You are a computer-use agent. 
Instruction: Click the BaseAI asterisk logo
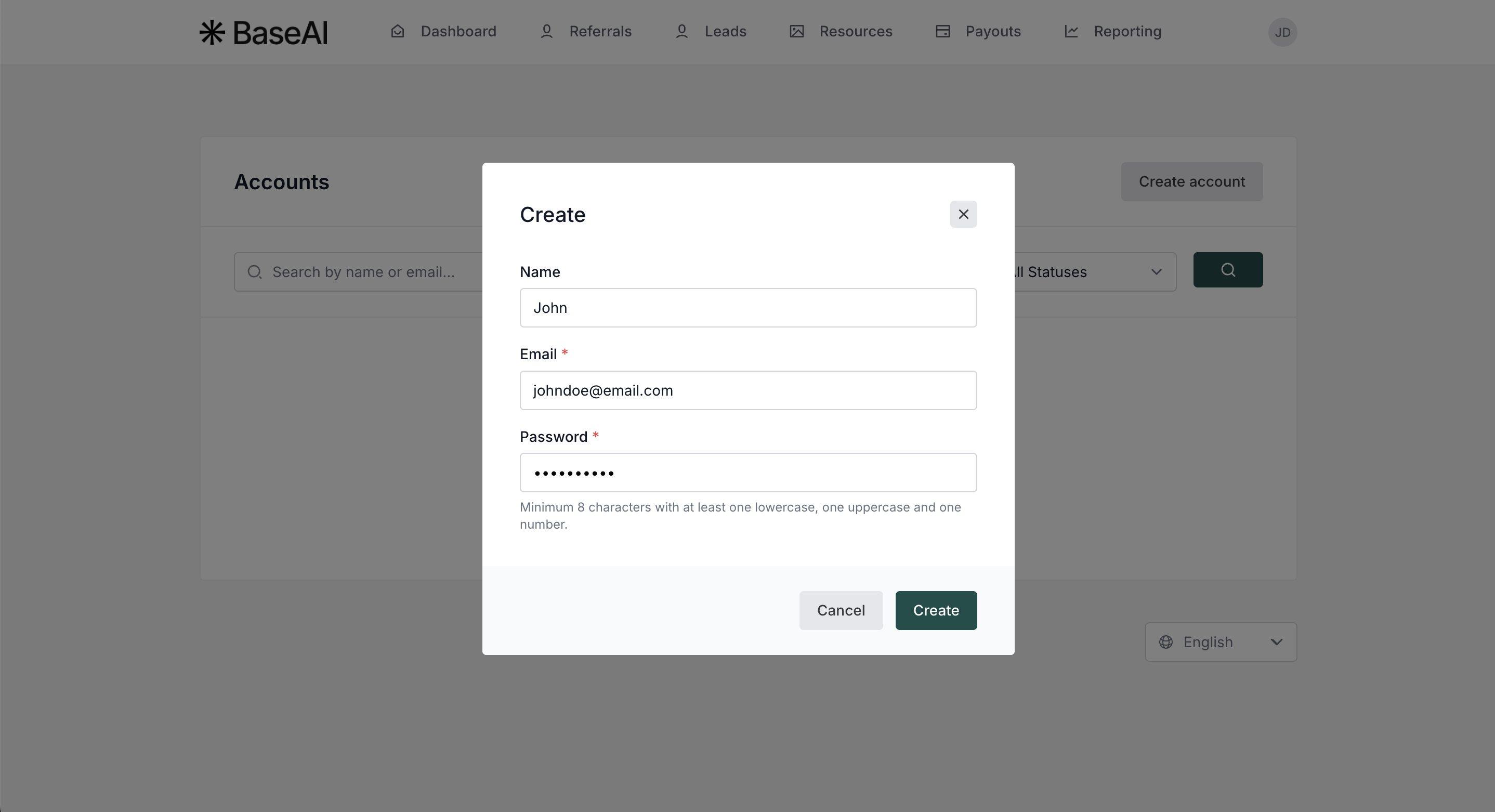click(x=212, y=32)
